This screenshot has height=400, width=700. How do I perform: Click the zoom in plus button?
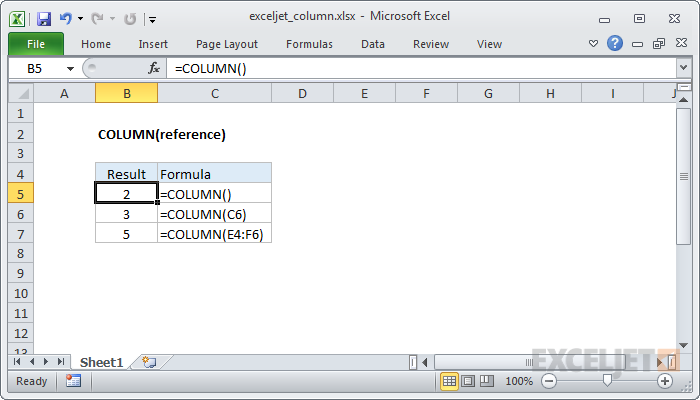tap(665, 381)
